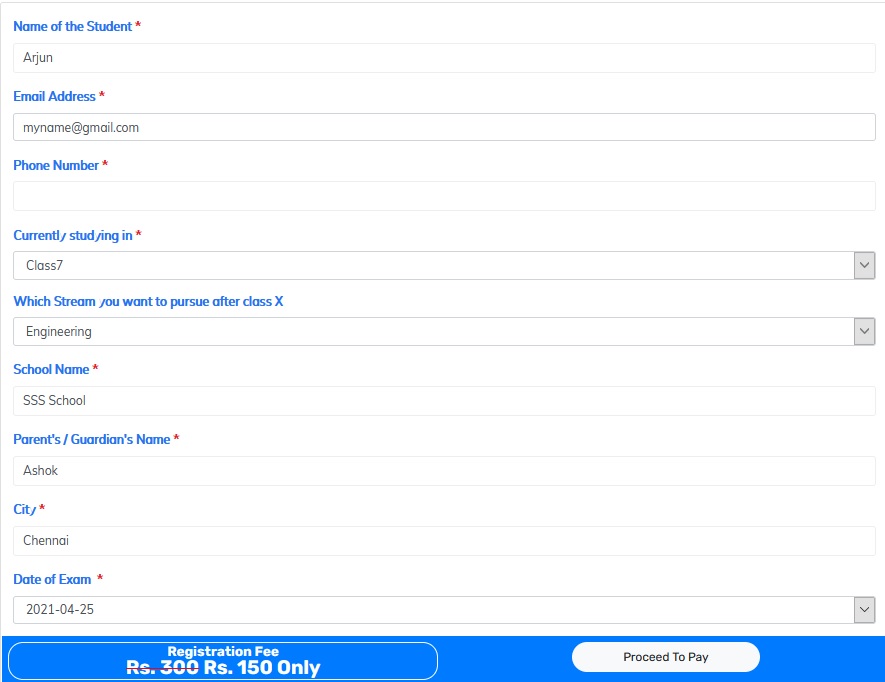
Task: Click the 'Email Address' label text
Action: pyautogui.click(x=54, y=97)
